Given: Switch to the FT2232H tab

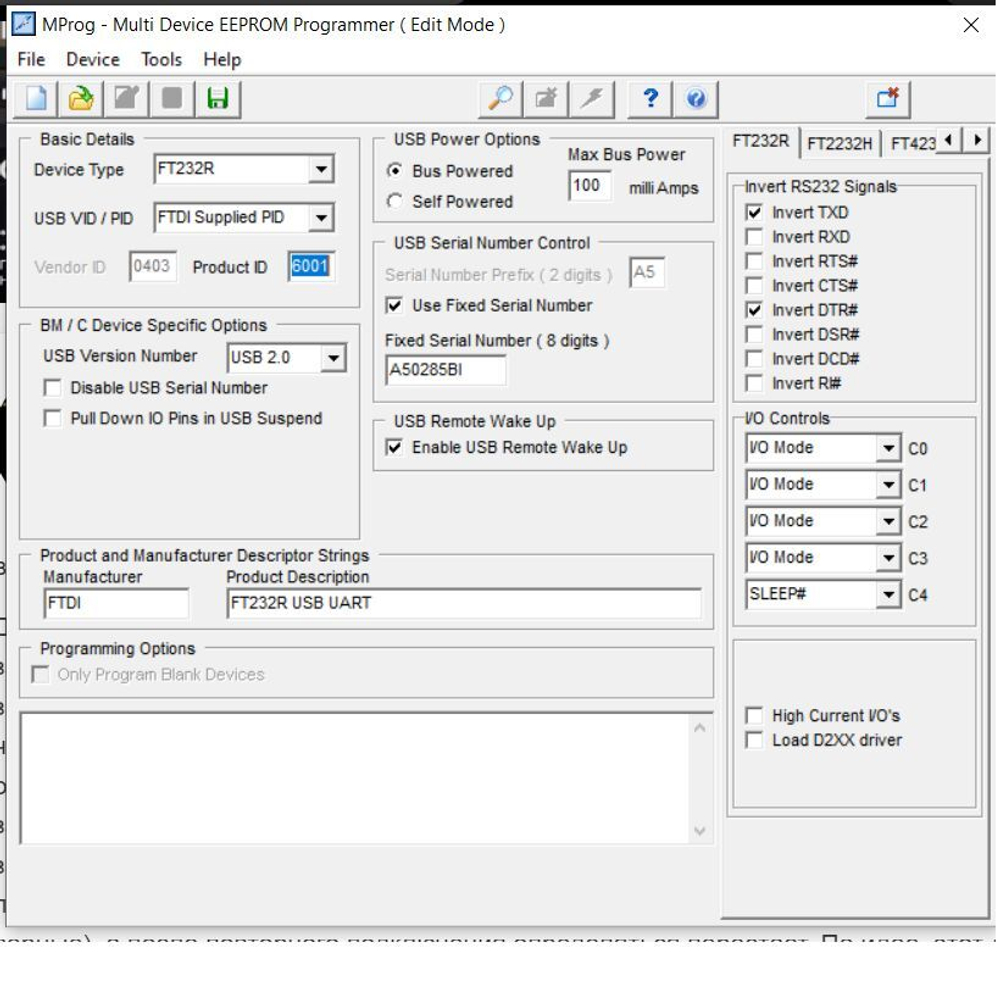Looking at the screenshot, I should (839, 143).
